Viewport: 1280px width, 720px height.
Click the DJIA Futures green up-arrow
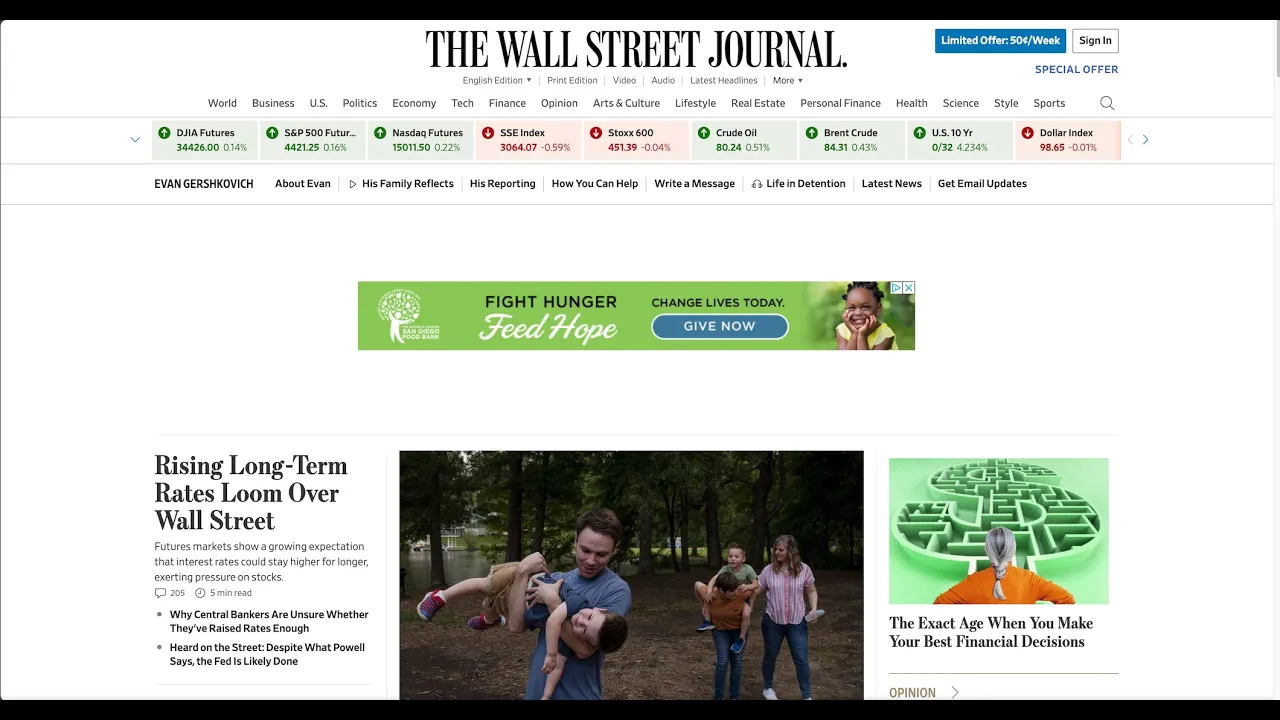(x=164, y=133)
